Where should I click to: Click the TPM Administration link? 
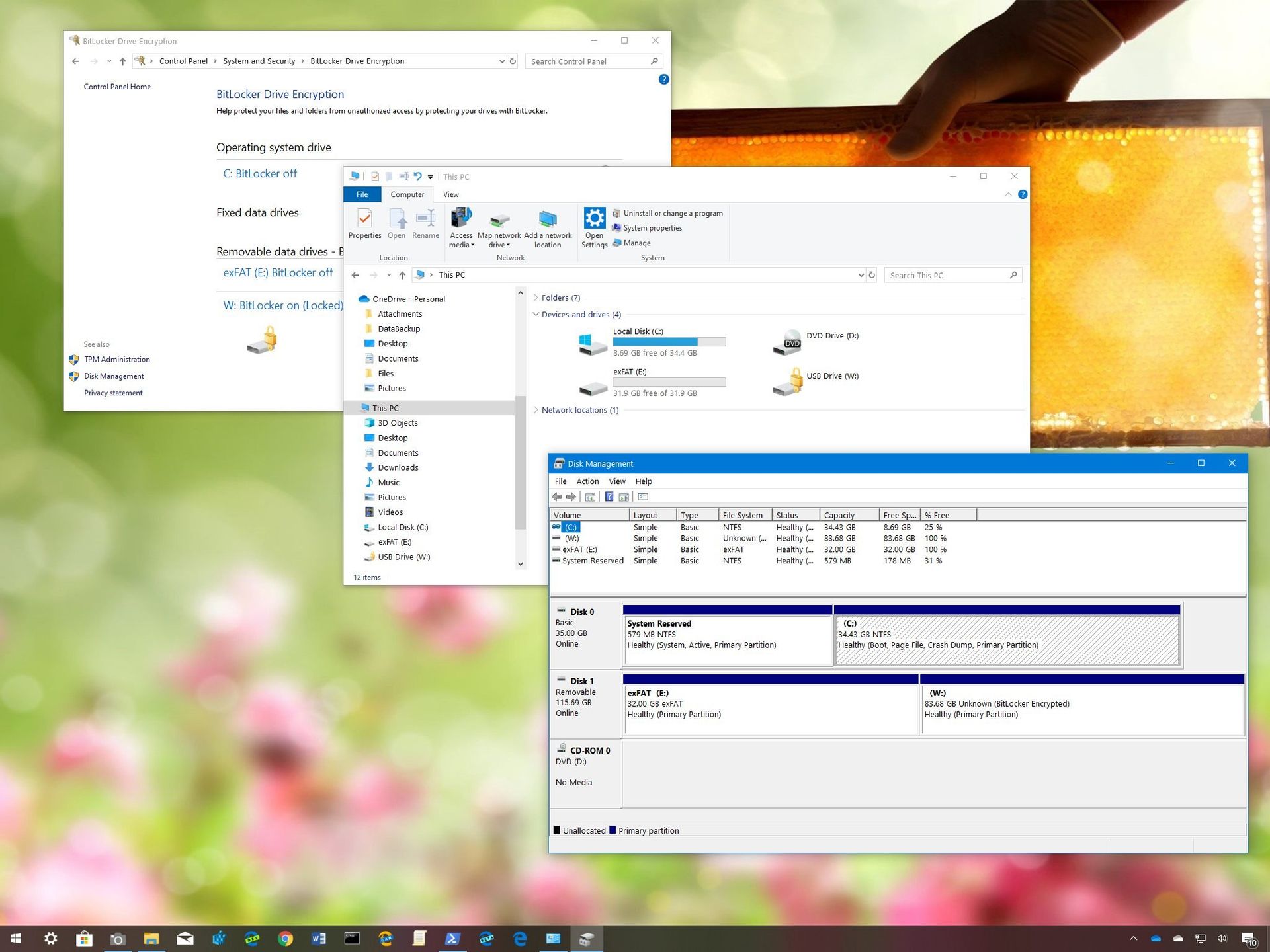pyautogui.click(x=116, y=359)
